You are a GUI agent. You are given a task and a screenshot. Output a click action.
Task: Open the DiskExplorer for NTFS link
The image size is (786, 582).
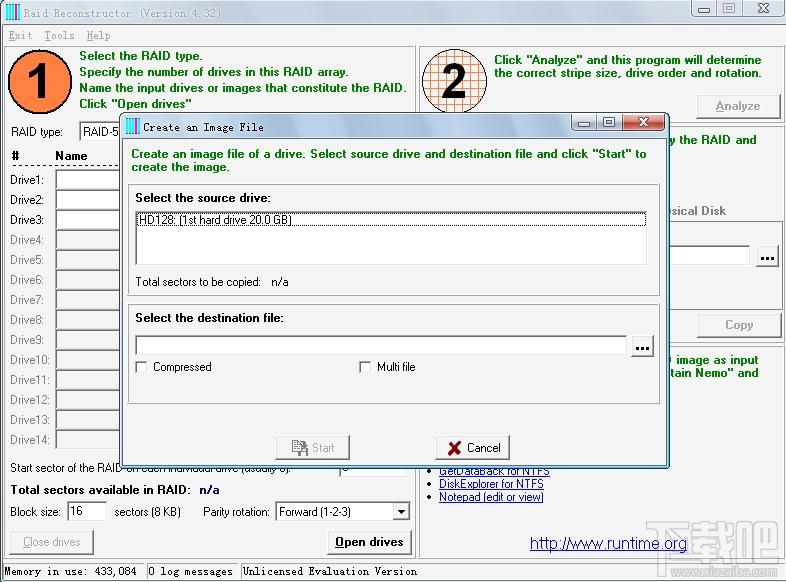(x=491, y=484)
